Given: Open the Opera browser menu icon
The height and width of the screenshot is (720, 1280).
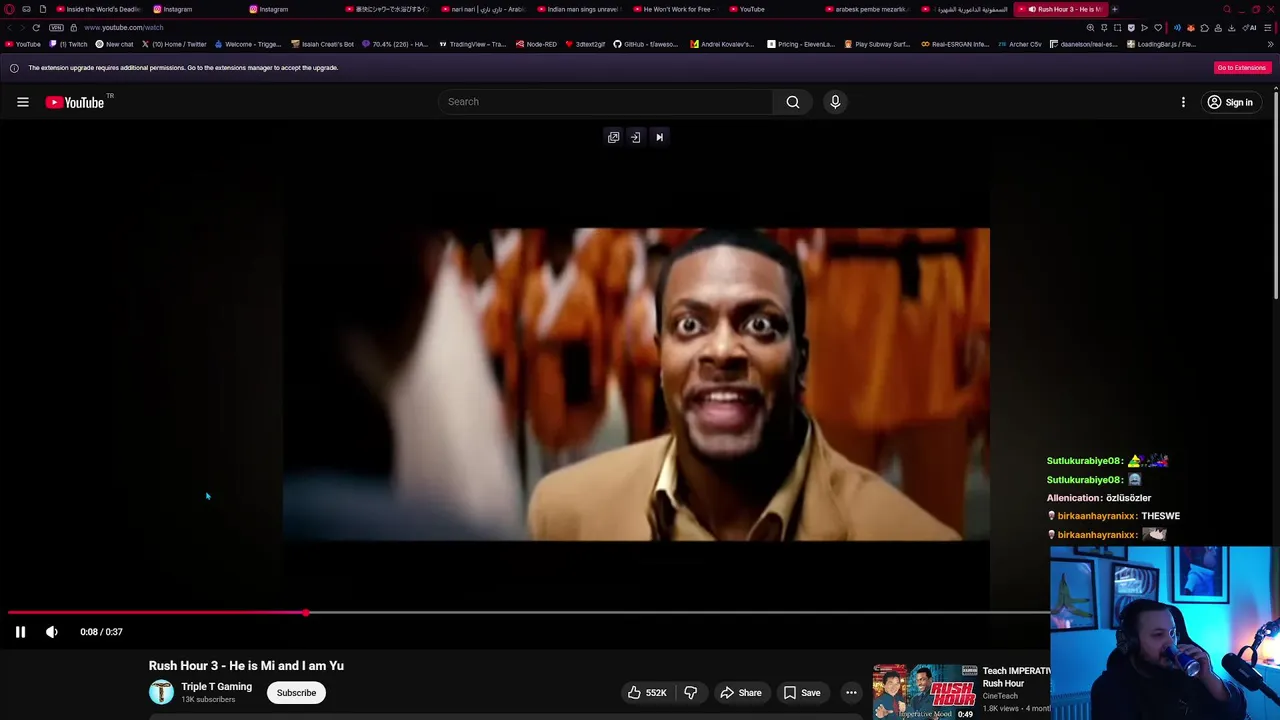Looking at the screenshot, I should click(x=9, y=9).
